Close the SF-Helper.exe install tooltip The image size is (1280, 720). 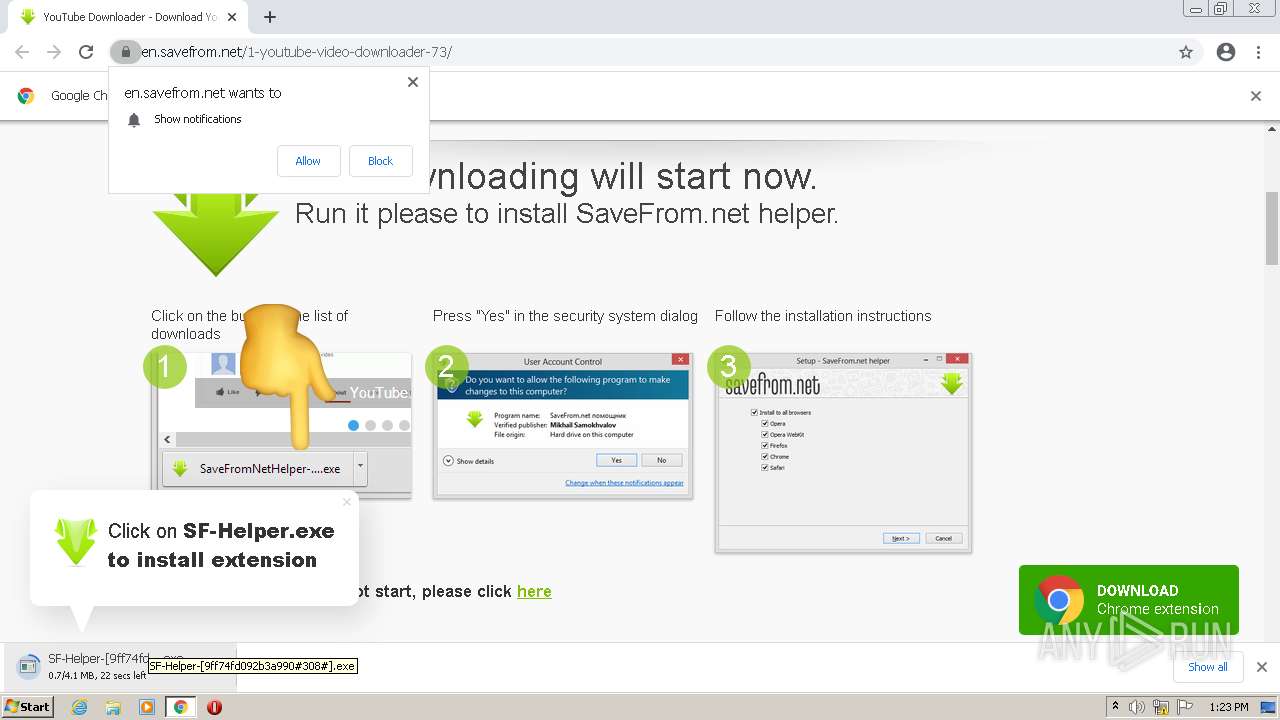point(347,502)
